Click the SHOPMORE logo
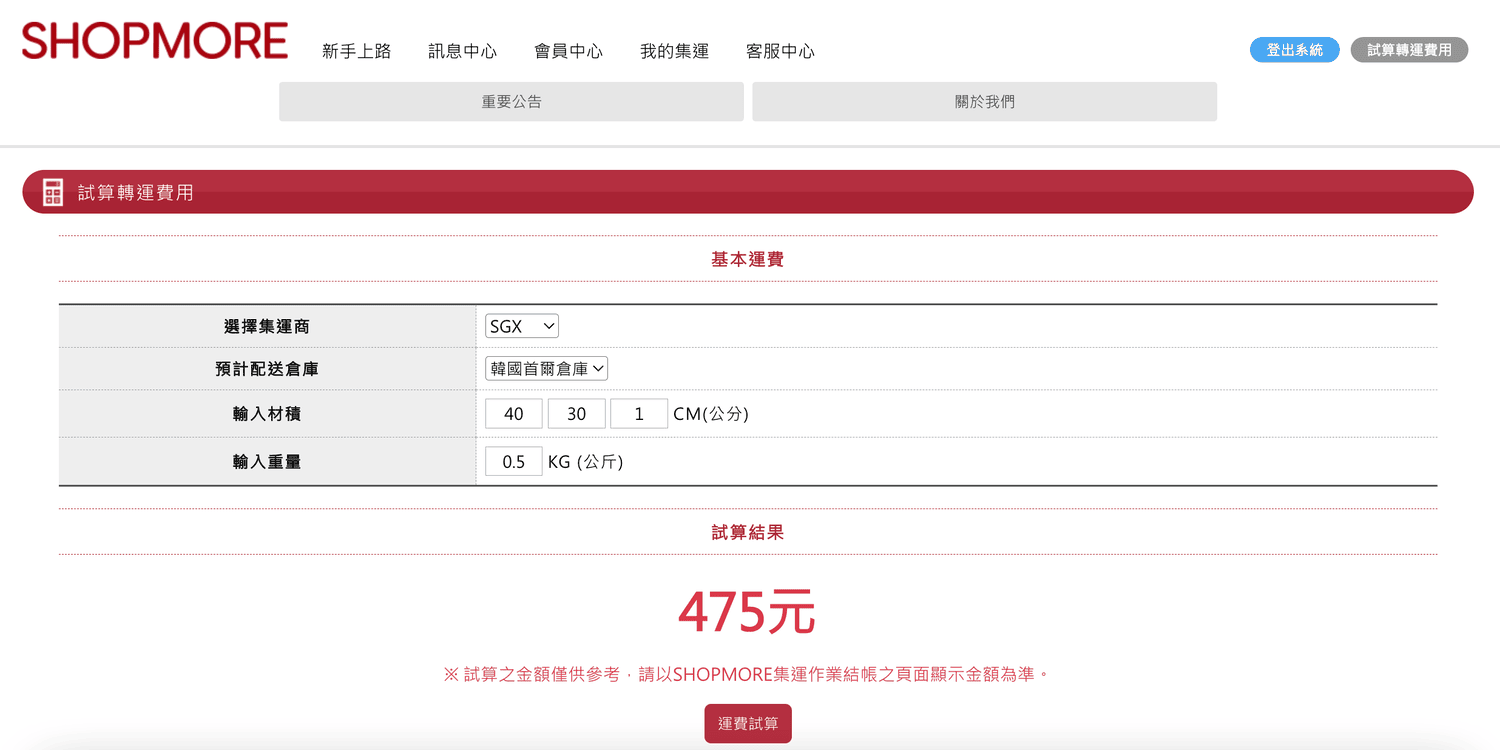1500x750 pixels. 155,41
